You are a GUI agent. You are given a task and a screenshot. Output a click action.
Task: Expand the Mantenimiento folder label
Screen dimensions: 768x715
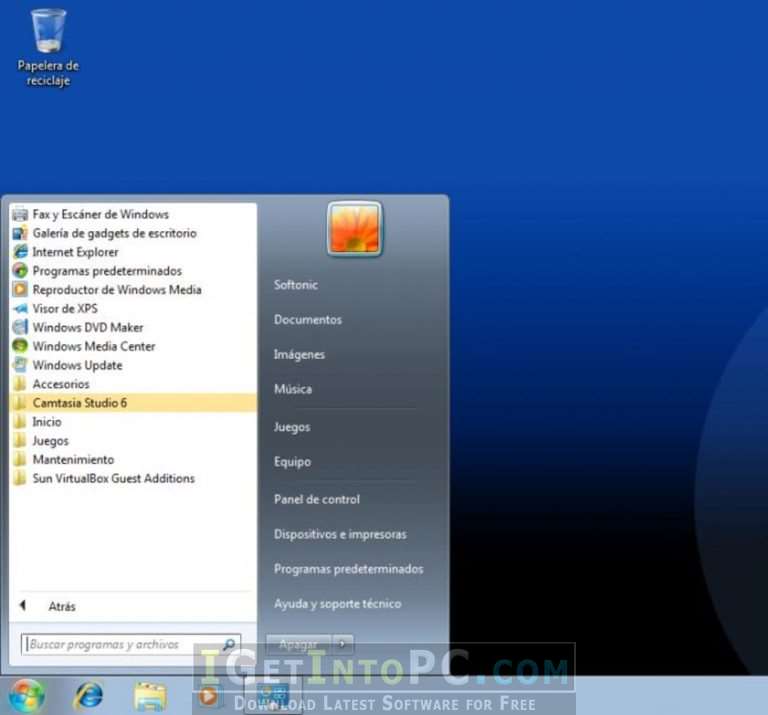coord(73,459)
